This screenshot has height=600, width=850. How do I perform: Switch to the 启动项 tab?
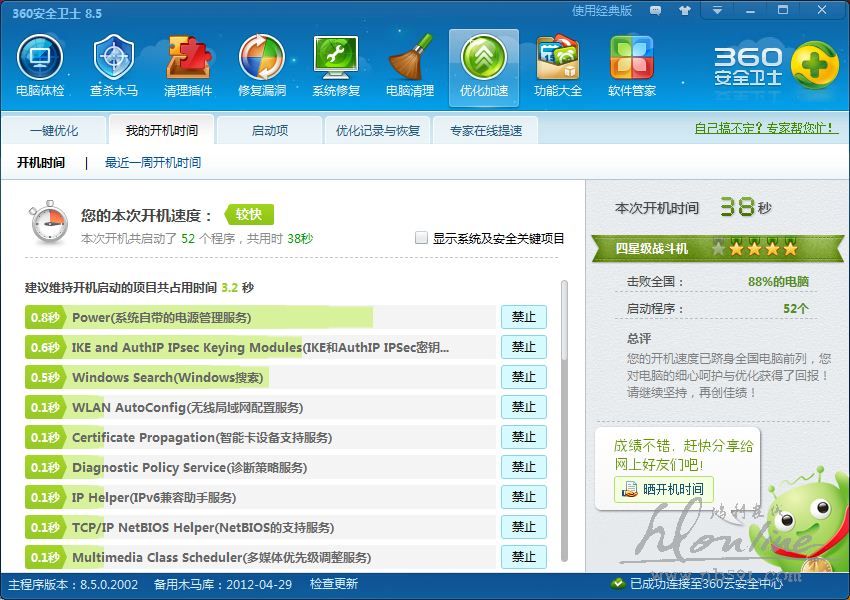pyautogui.click(x=269, y=131)
